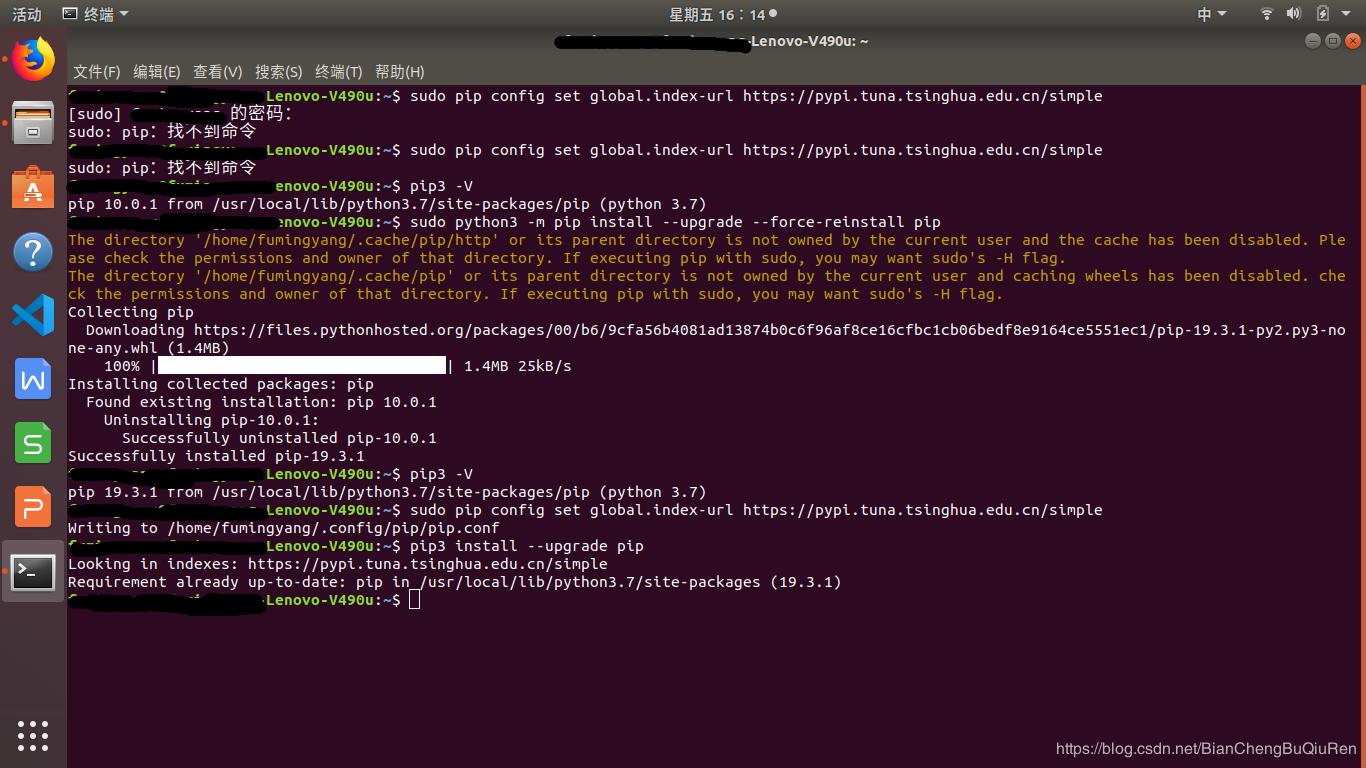
Task: Open the Help question mark icon
Action: pyautogui.click(x=33, y=251)
